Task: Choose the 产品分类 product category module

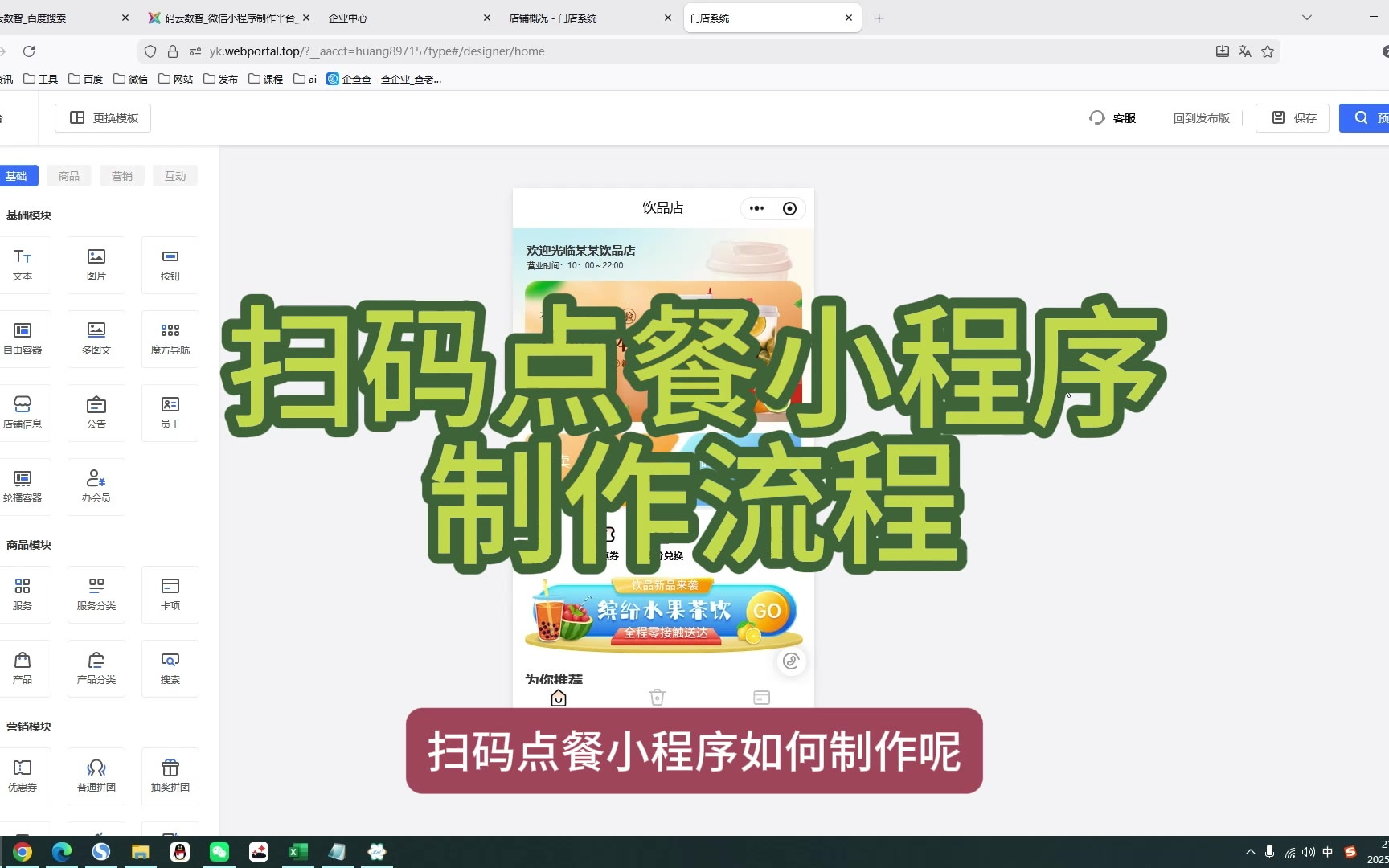Action: pyautogui.click(x=96, y=668)
